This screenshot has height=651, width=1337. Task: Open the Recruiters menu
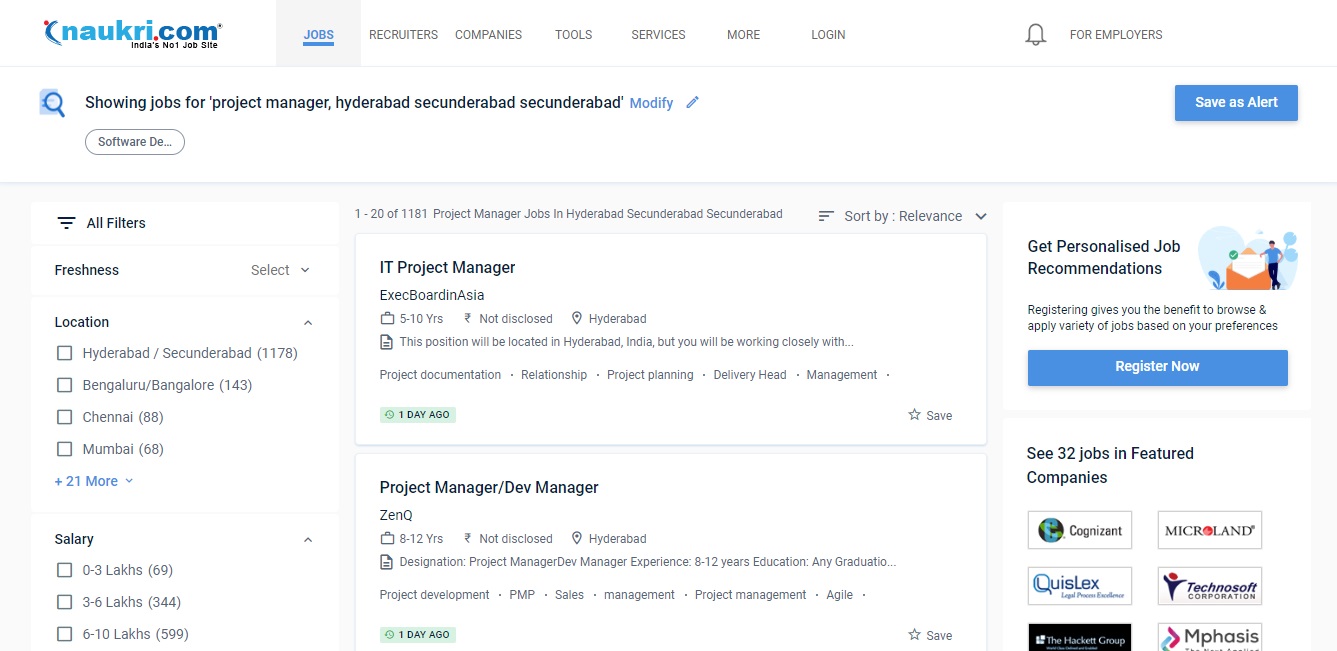[403, 35]
